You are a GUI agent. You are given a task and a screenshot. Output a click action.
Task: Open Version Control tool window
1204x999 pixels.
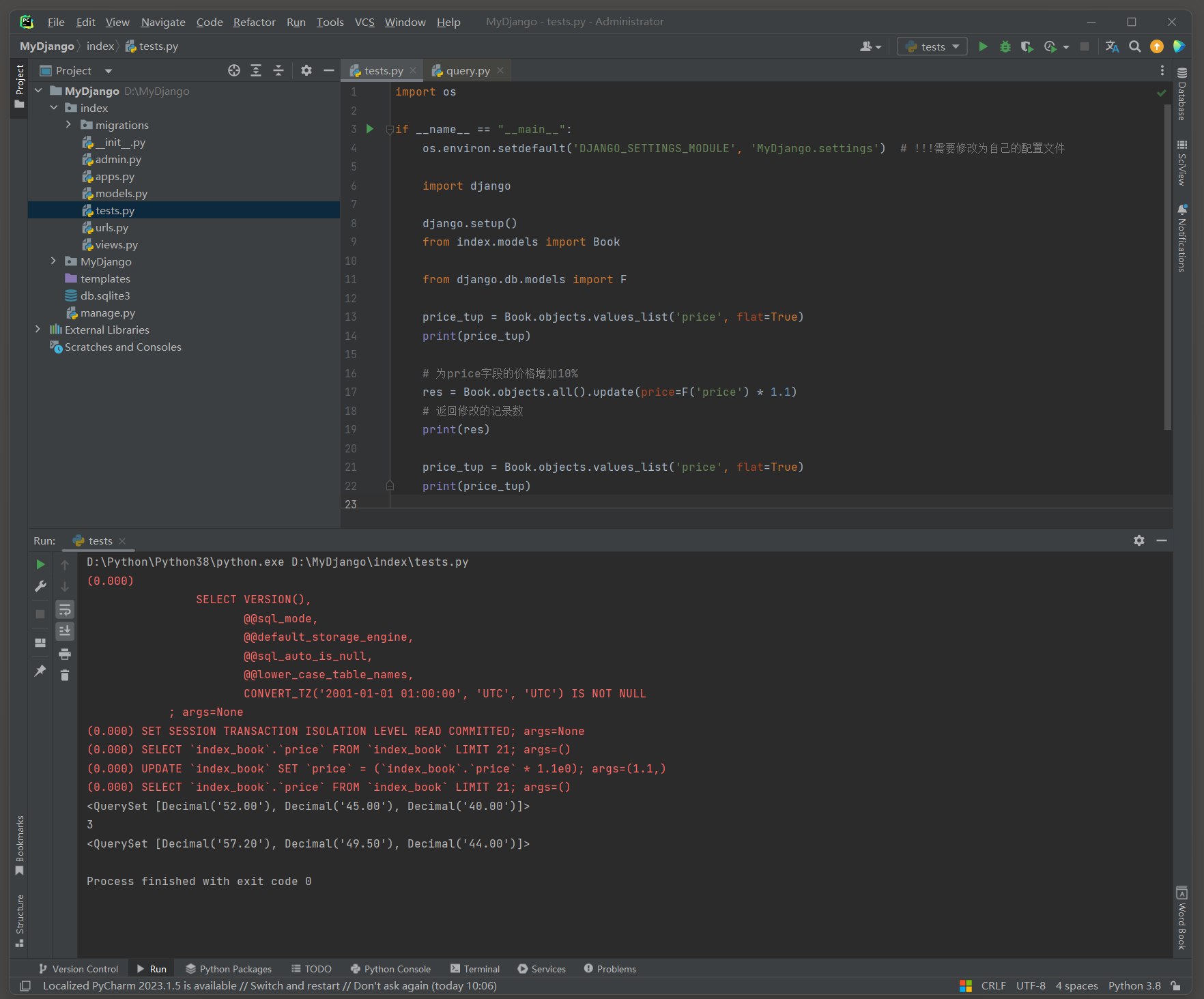pos(78,969)
